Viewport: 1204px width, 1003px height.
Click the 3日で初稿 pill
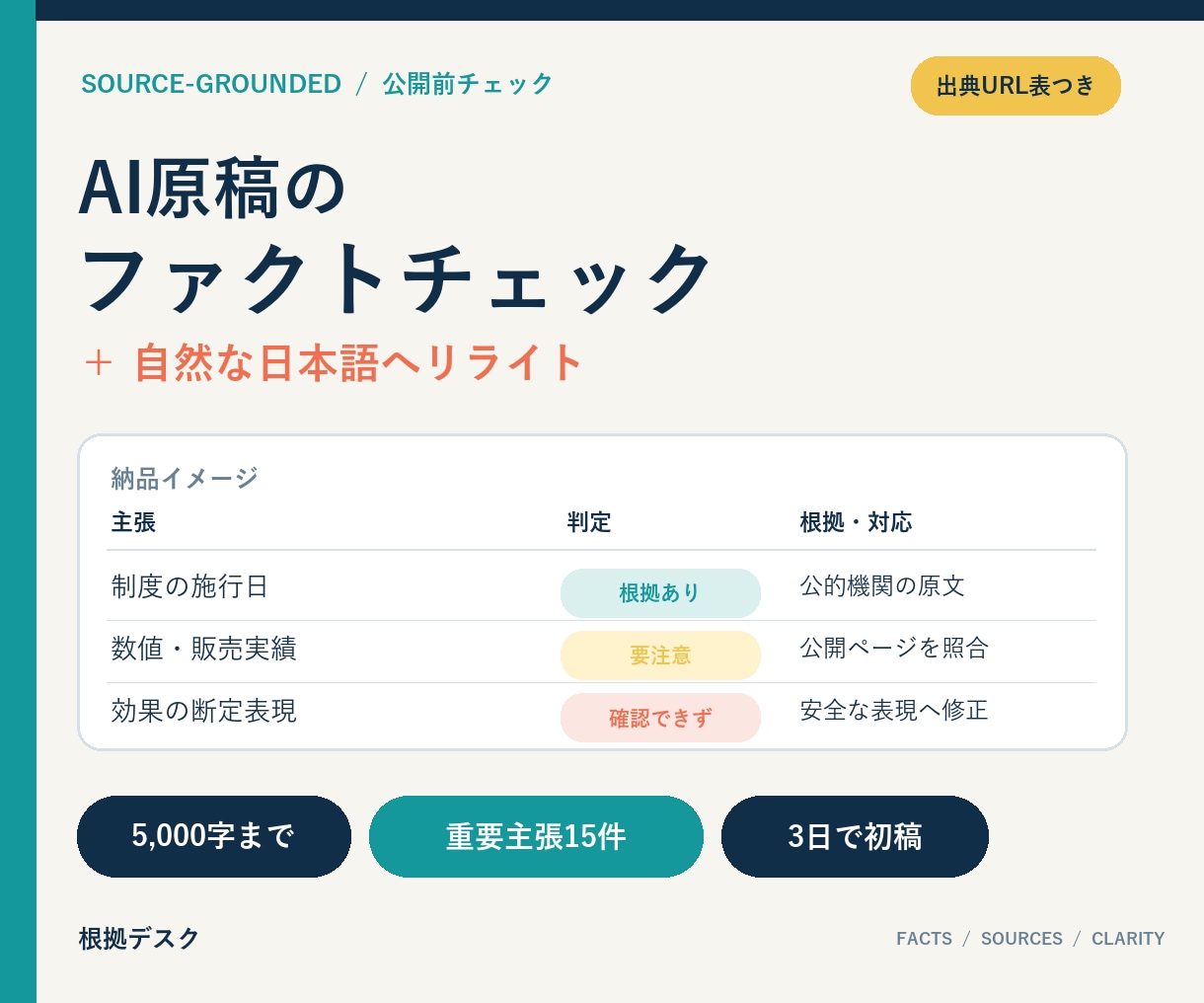[x=855, y=836]
